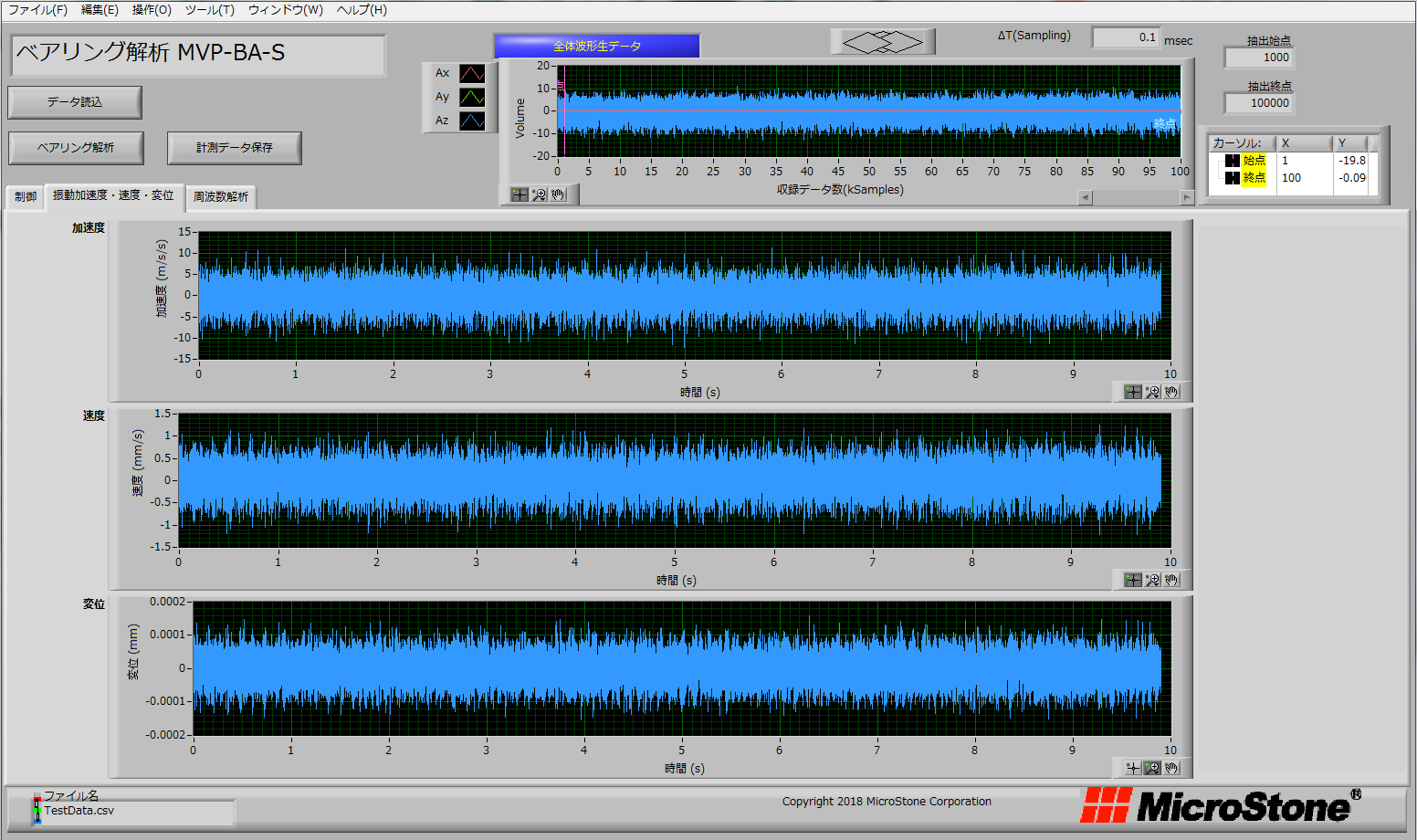
Task: Click the MicroStone logo
Action: [x=1221, y=805]
